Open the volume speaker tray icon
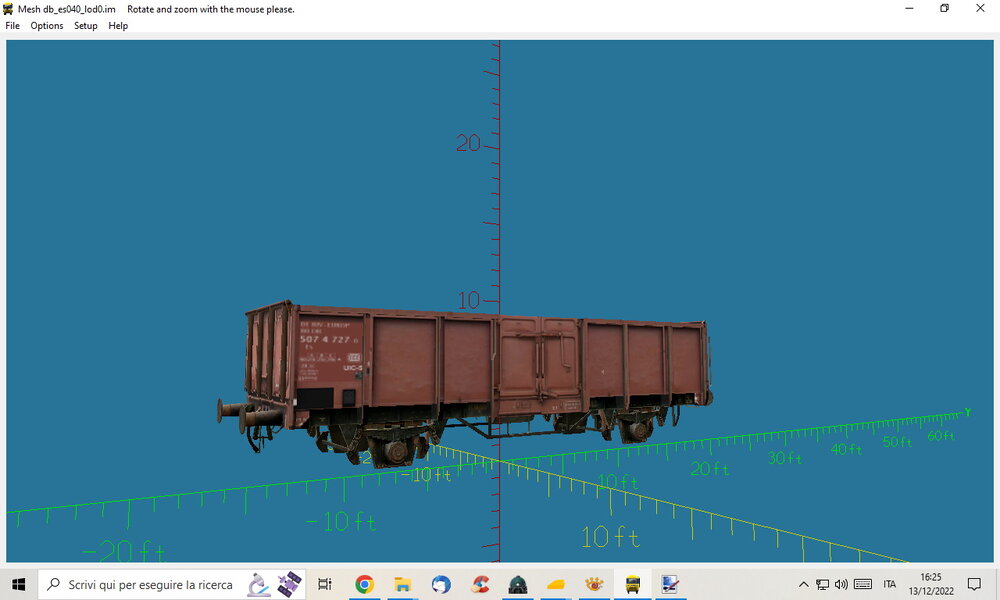This screenshot has height=600, width=1000. (x=841, y=584)
